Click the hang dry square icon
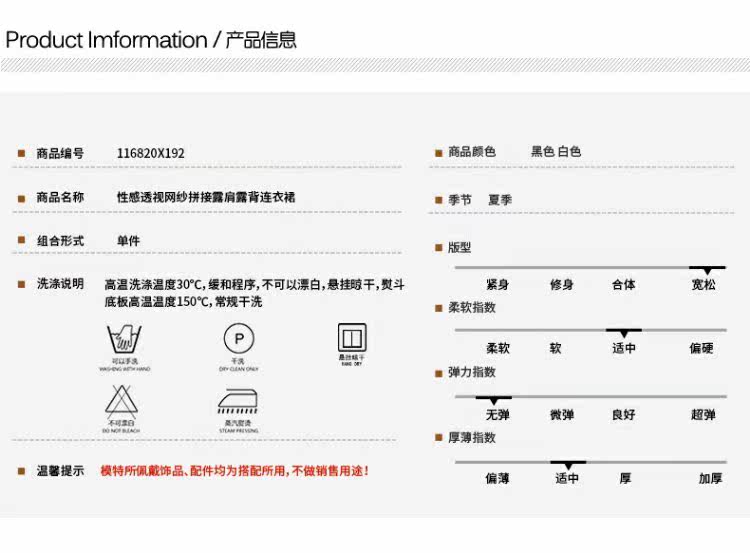This screenshot has width=750, height=553. click(352, 337)
